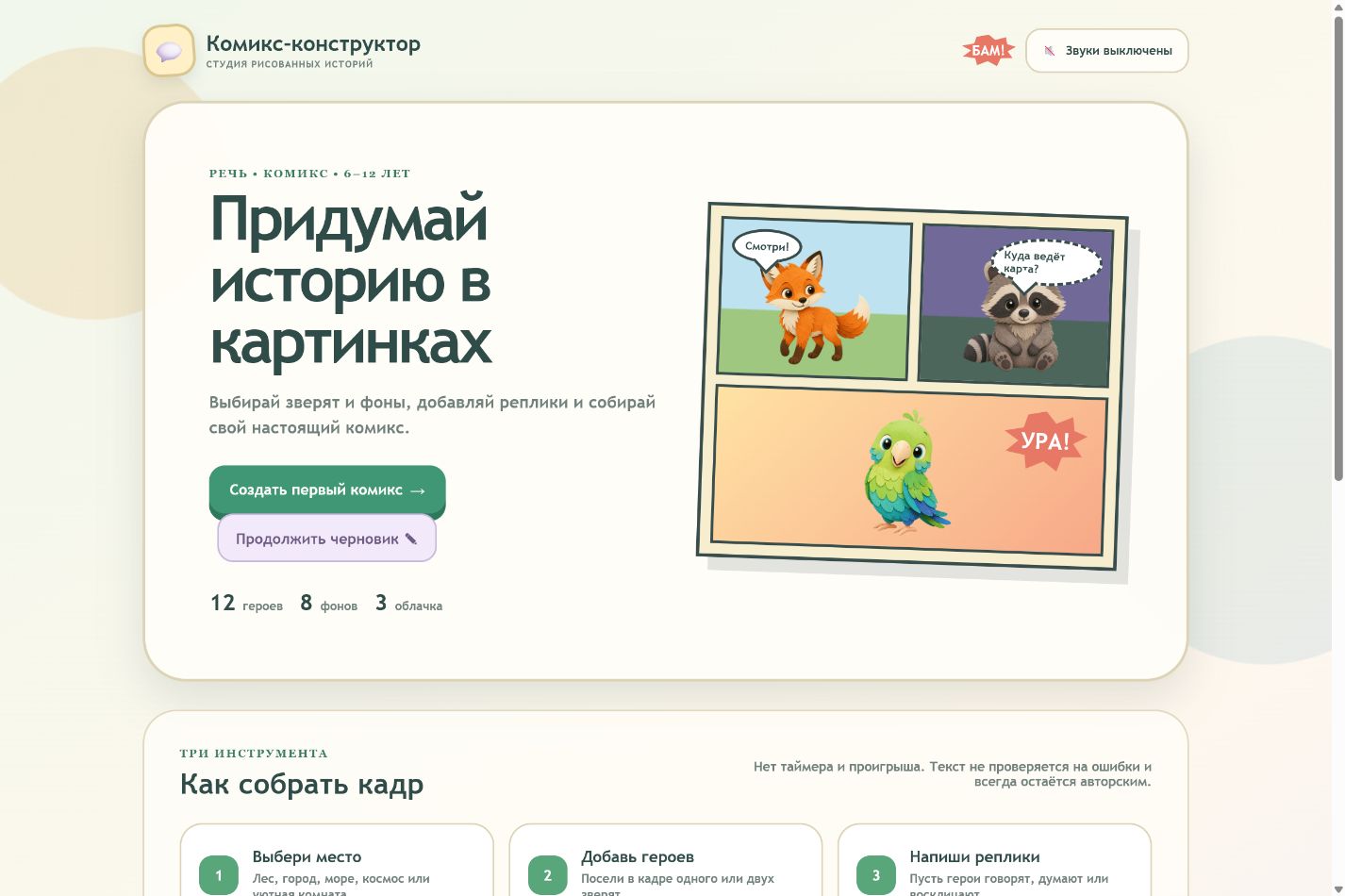
Task: Toggle the Звуки выключены sound switch
Action: (x=1106, y=51)
